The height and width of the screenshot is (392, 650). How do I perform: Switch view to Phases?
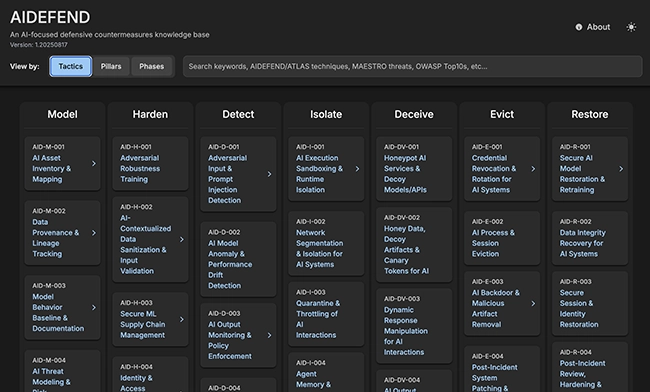point(151,66)
